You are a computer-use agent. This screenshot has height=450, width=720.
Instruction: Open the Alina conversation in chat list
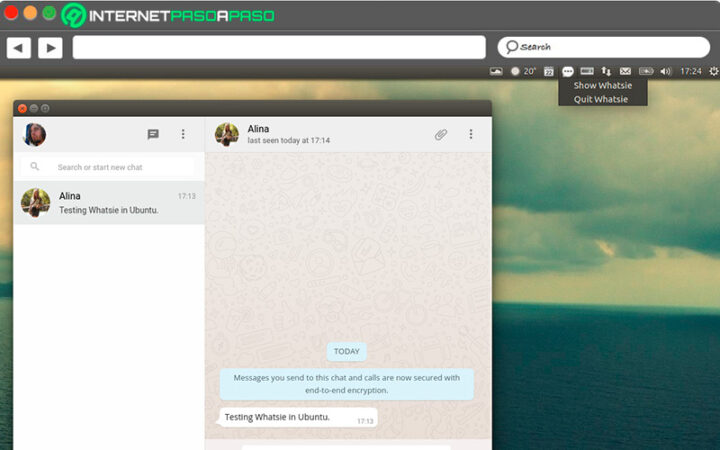click(109, 203)
